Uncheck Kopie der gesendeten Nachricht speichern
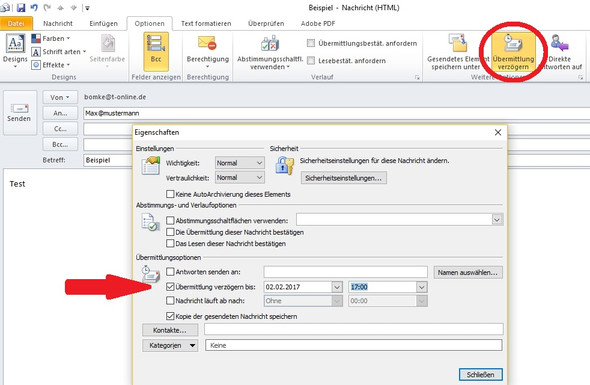This screenshot has width=590, height=385. [170, 316]
